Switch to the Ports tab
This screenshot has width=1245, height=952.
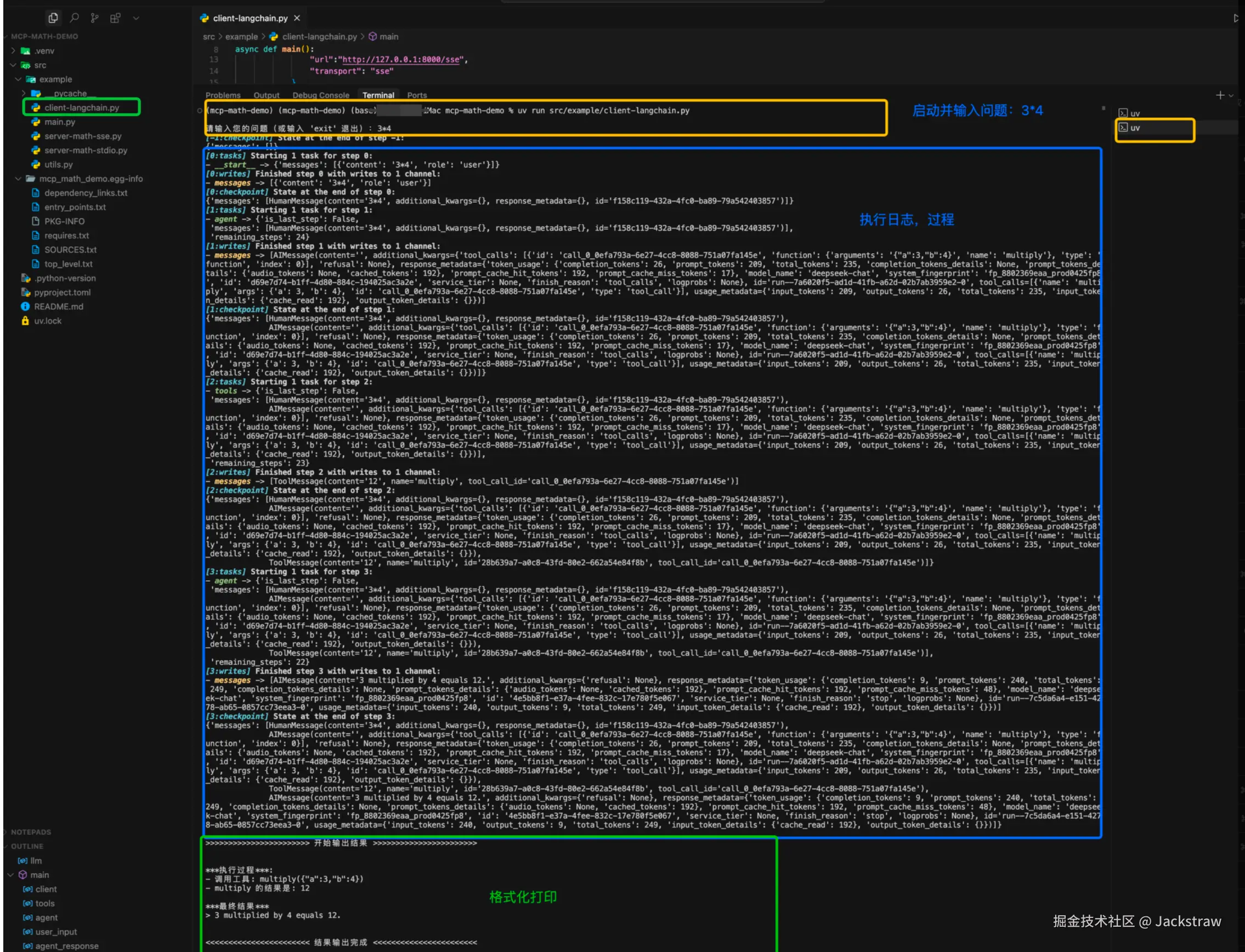[417, 95]
